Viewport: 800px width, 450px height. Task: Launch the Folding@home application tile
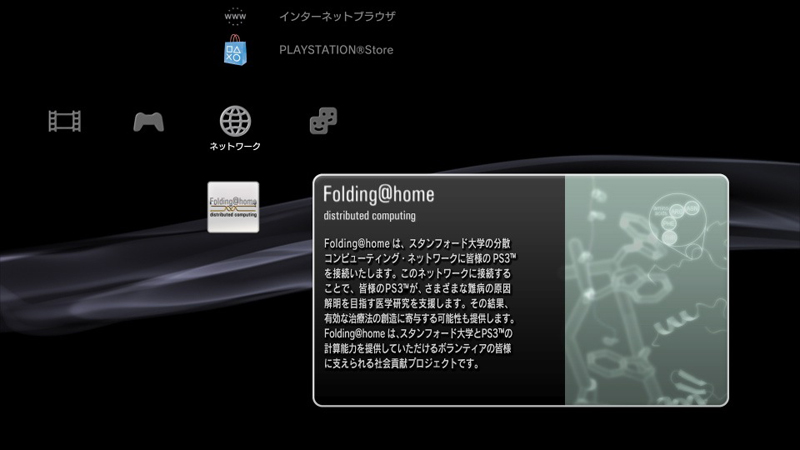pyautogui.click(x=233, y=207)
